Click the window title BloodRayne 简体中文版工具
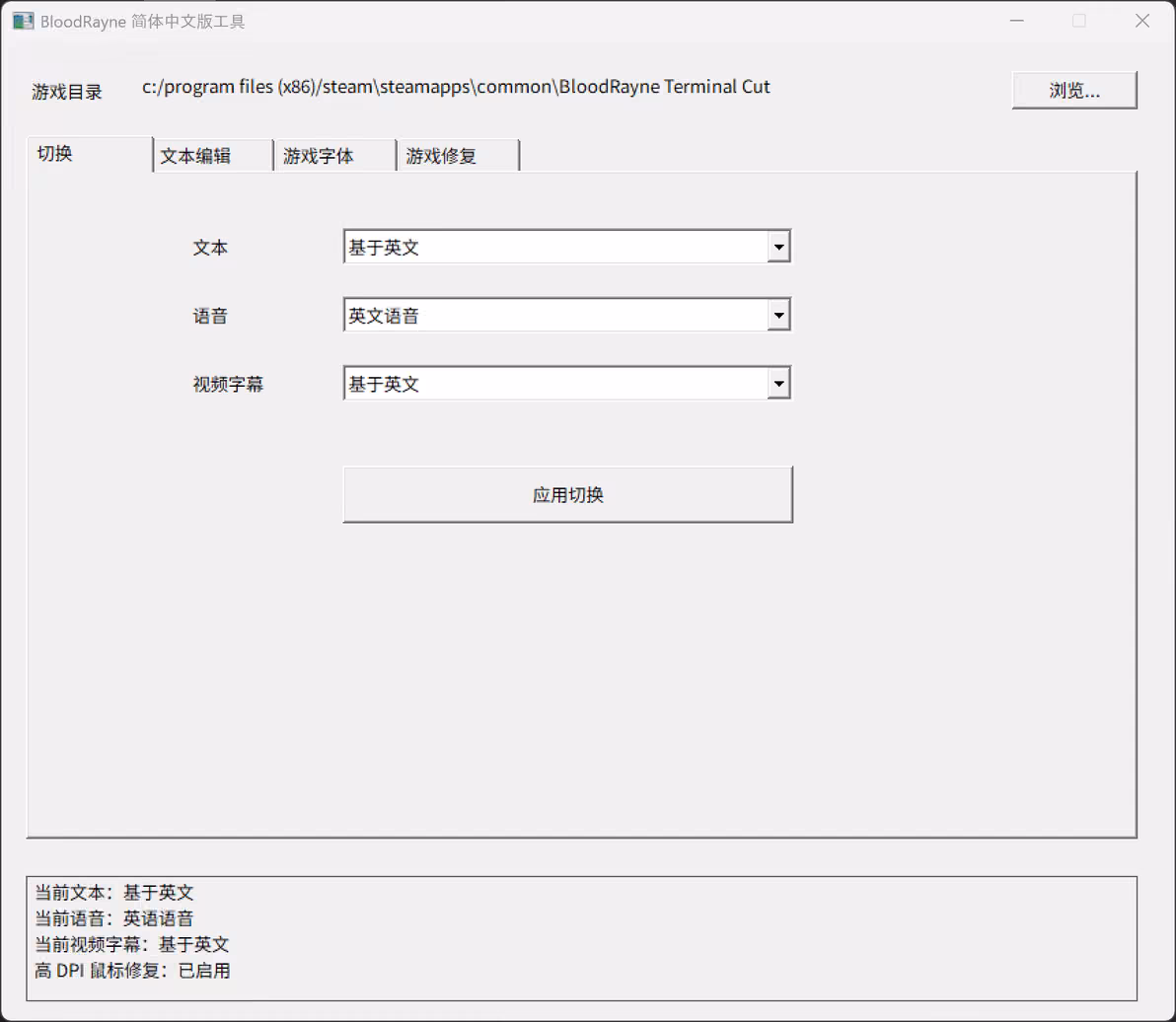 [x=142, y=22]
